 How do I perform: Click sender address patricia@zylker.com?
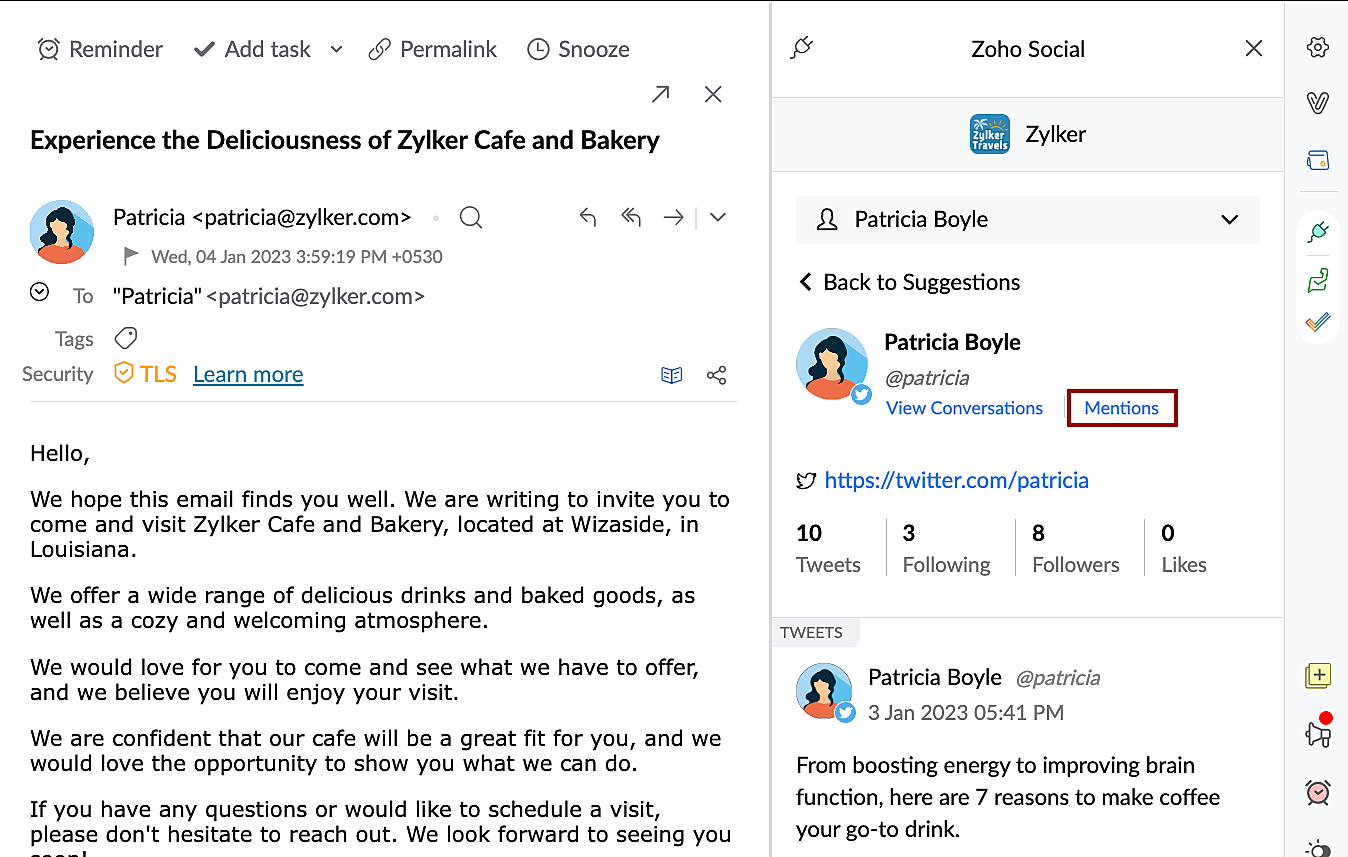302,217
